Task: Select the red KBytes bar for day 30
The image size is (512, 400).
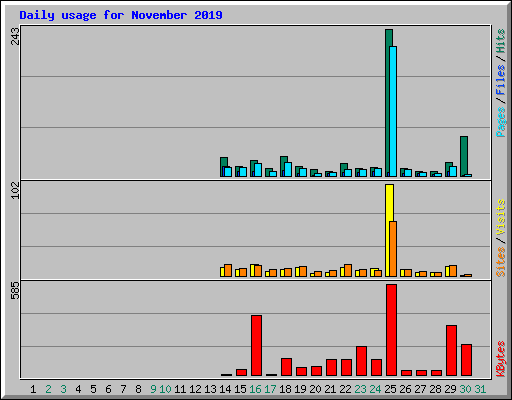Action: click(466, 360)
